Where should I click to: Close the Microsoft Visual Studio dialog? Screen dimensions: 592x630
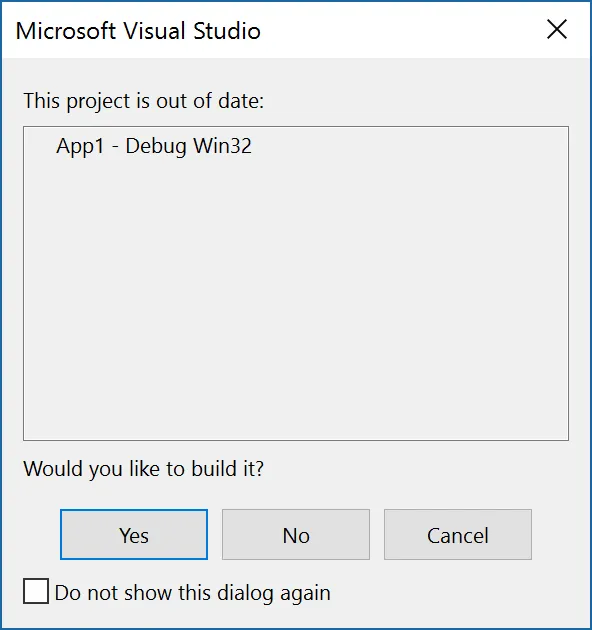[557, 29]
